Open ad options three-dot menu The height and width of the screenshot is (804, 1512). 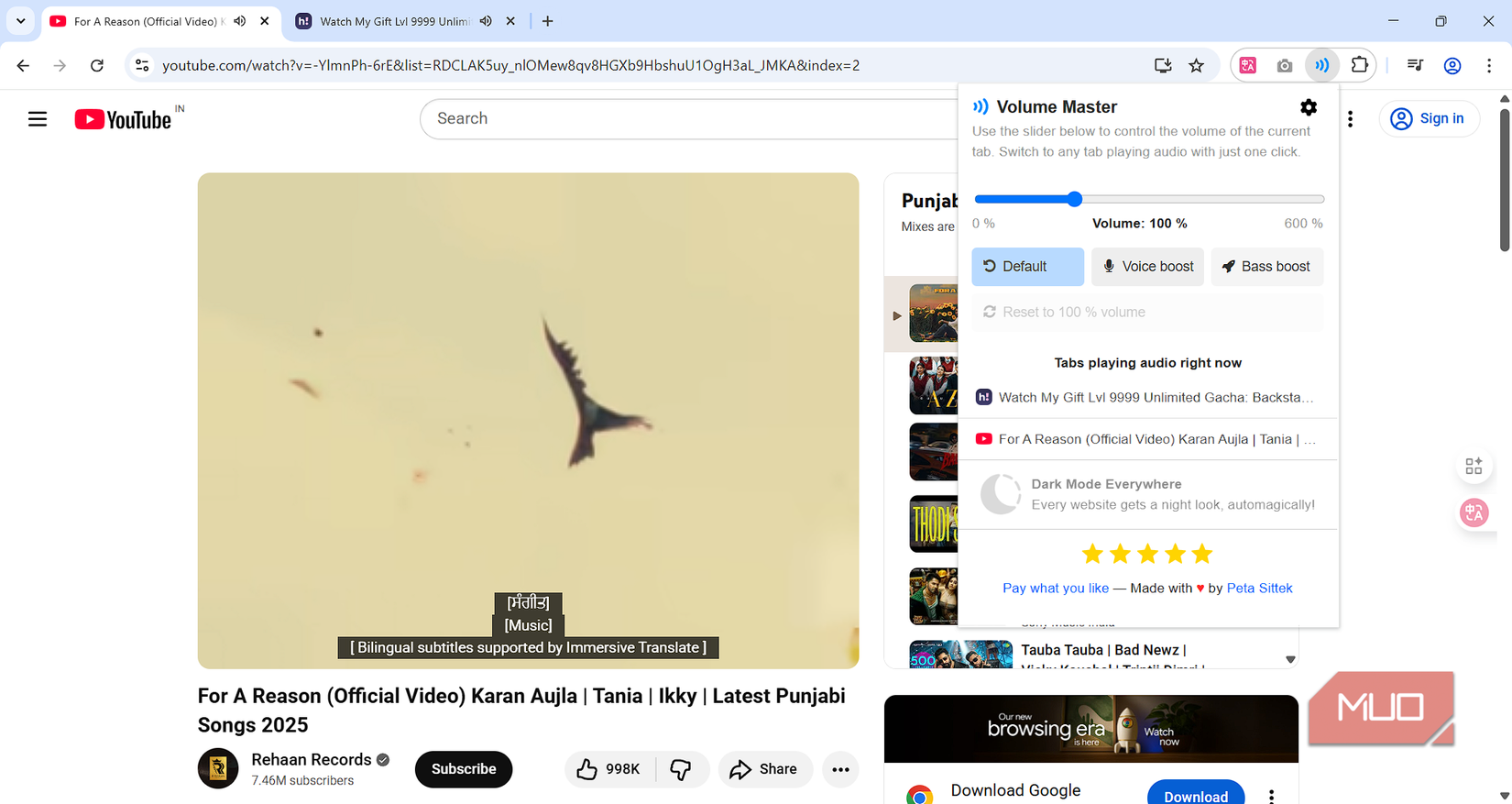(x=1271, y=796)
